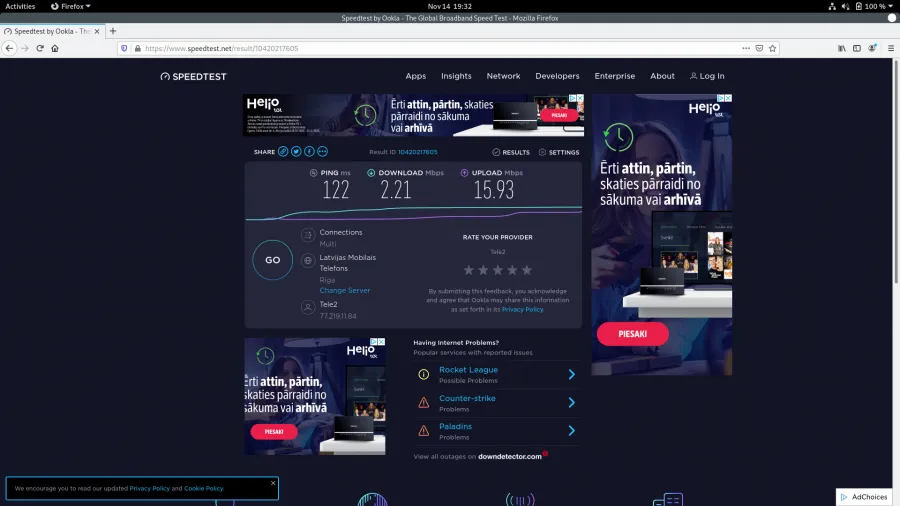Reload the current page
This screenshot has width=900, height=506.
[40, 48]
